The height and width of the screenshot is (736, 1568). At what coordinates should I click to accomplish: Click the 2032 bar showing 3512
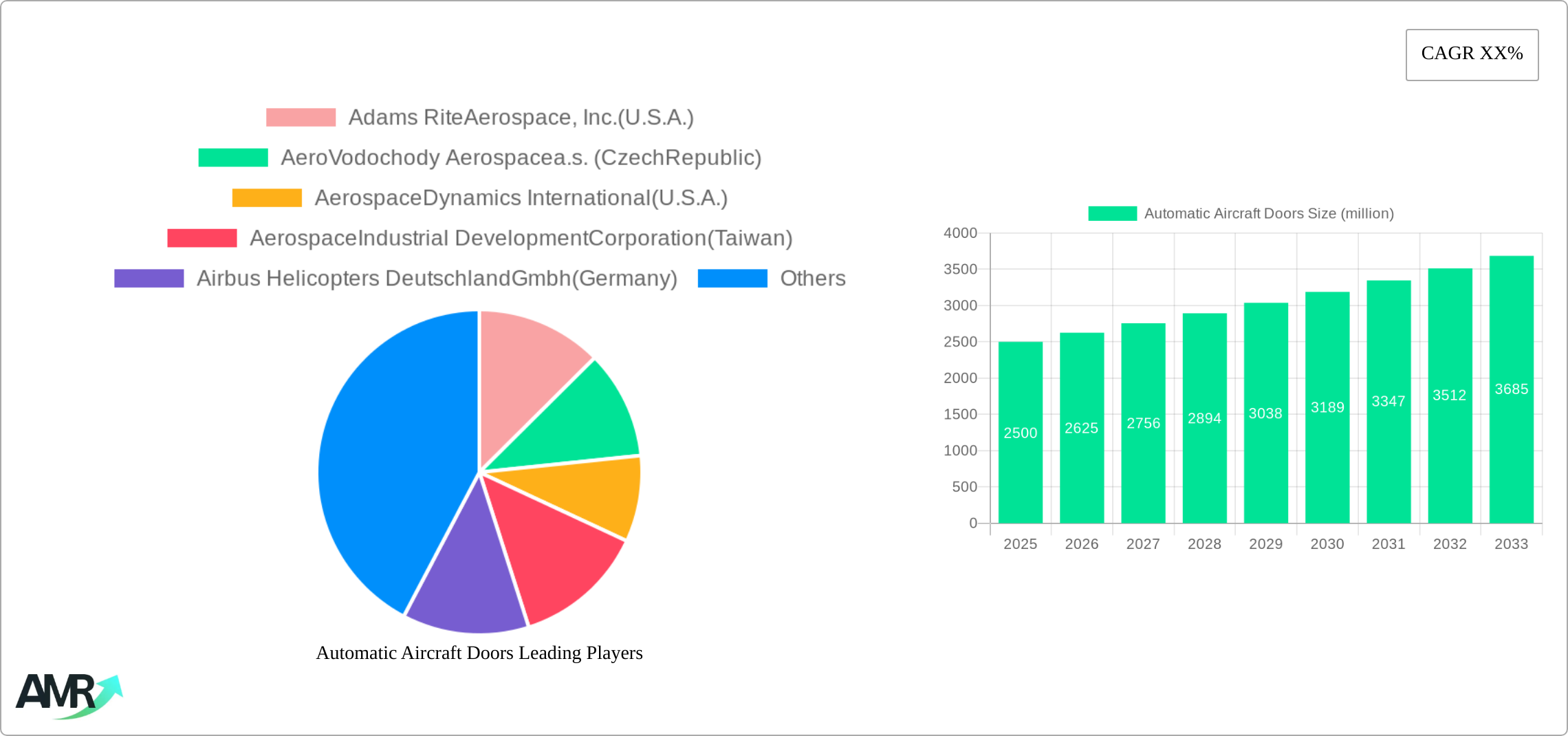tap(1450, 396)
